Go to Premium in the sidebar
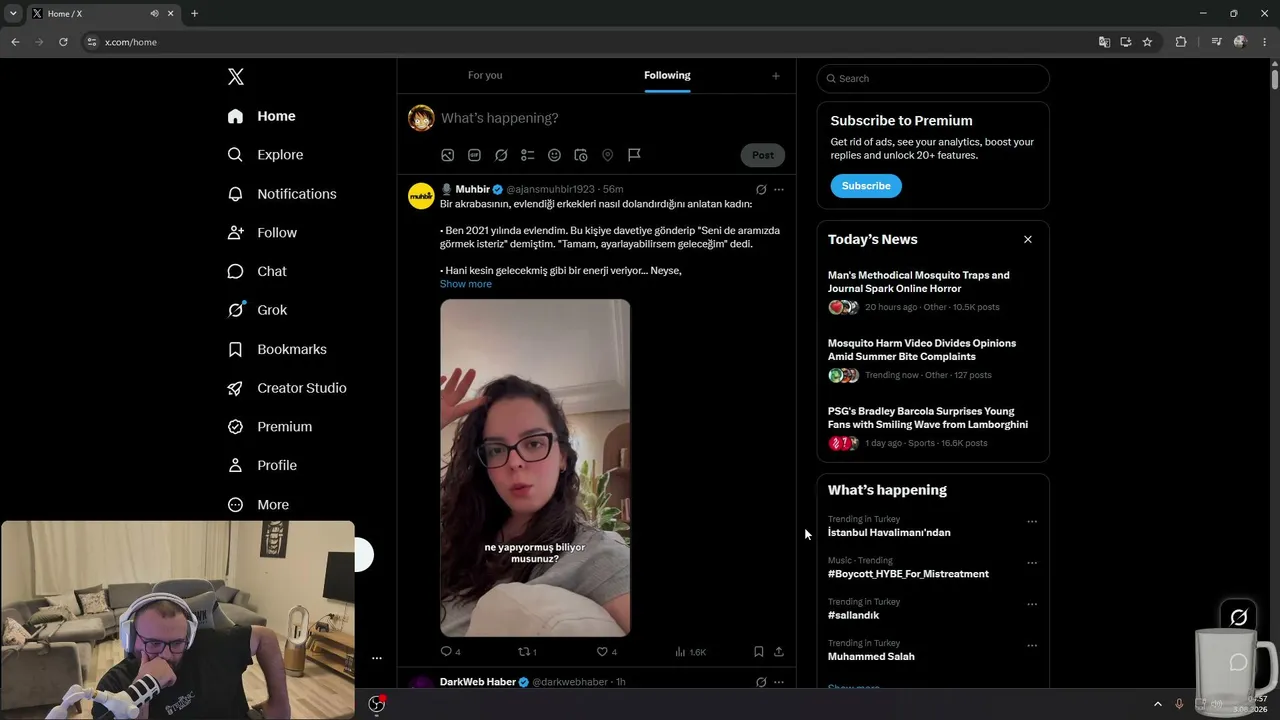Screen dimensions: 1280x720 coord(270,427)
